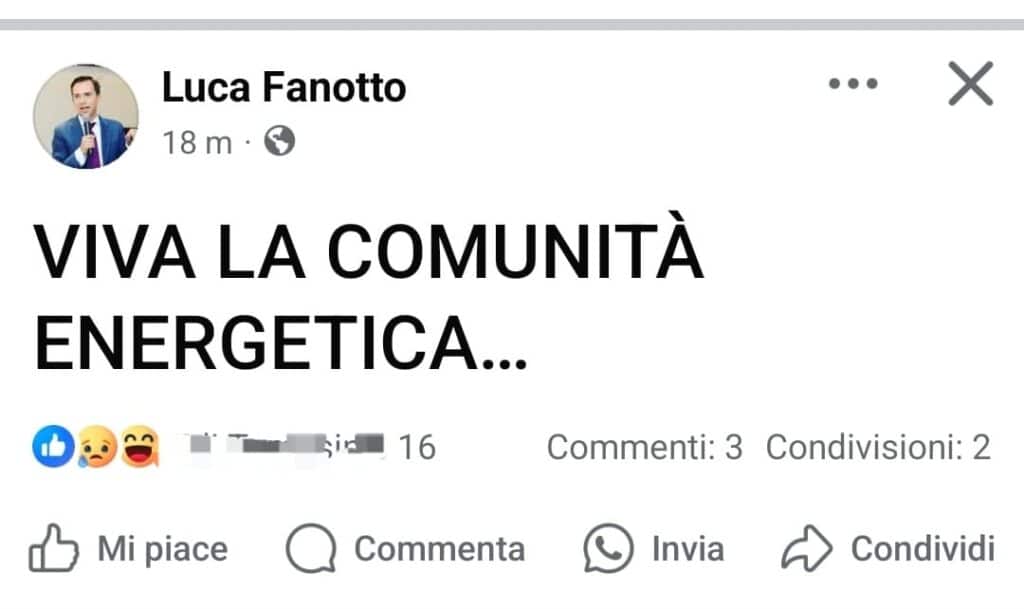Click the Mi piace label
1024x609 pixels.
(x=163, y=549)
